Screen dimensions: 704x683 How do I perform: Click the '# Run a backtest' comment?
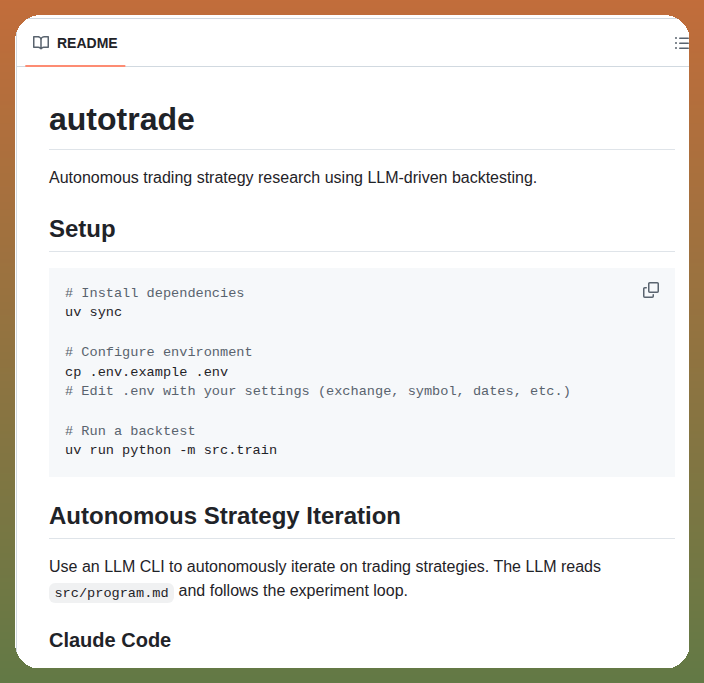130,431
